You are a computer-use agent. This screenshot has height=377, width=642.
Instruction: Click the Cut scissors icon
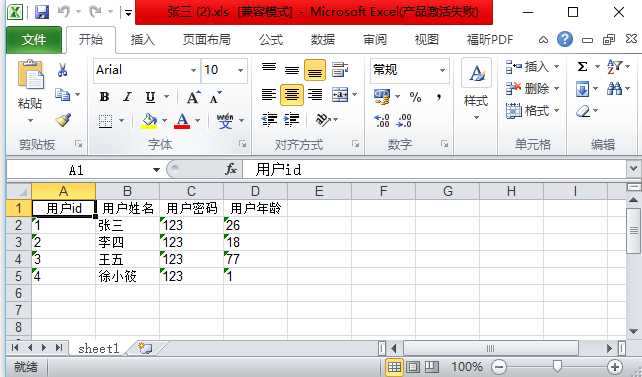63,70
